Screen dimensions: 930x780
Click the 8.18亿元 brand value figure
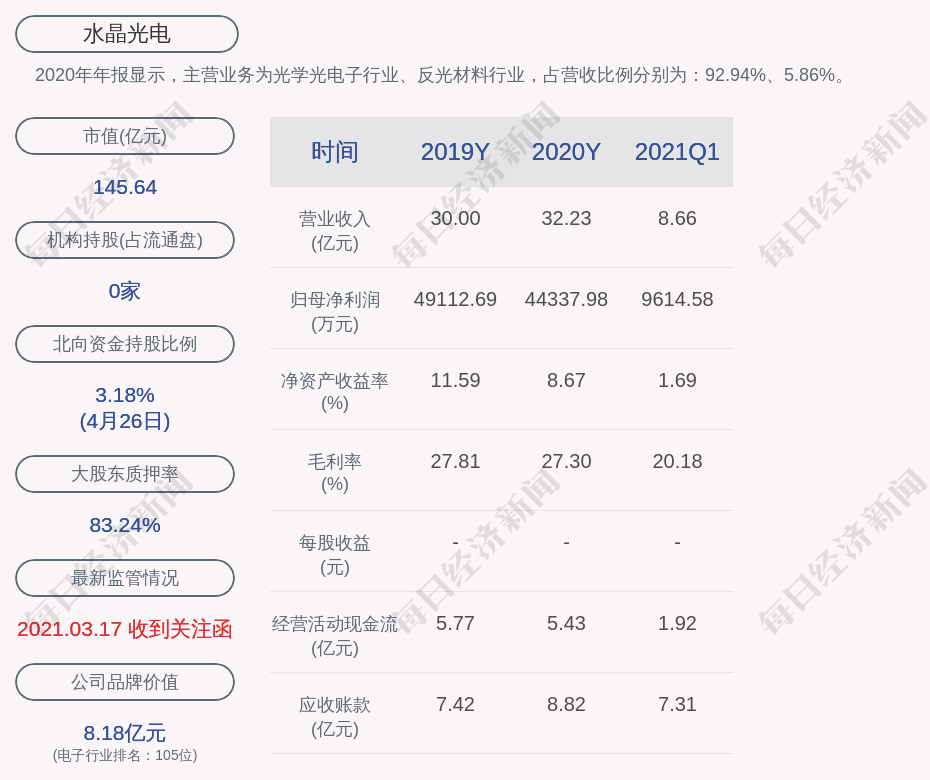[x=125, y=733]
